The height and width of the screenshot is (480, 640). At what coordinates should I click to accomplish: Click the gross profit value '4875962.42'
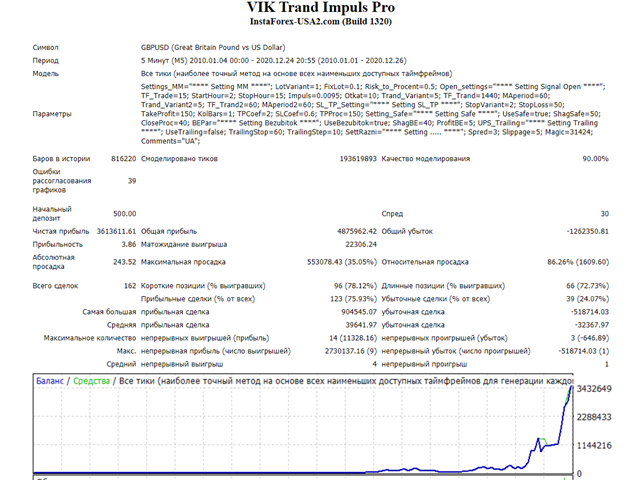coord(357,231)
